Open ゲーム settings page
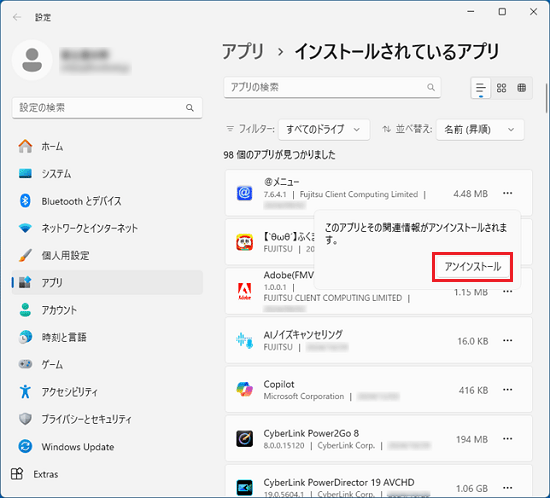Screen dimensions: 550x498 click(x=107, y=364)
